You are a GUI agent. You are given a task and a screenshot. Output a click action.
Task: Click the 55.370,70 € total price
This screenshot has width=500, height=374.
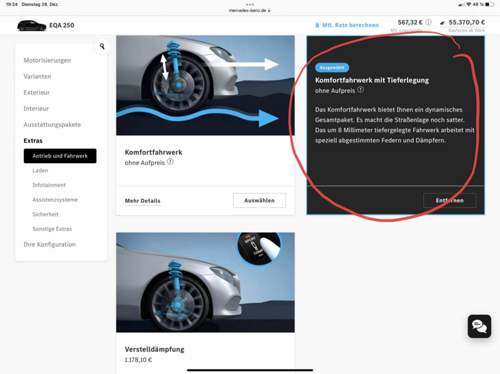pos(467,22)
